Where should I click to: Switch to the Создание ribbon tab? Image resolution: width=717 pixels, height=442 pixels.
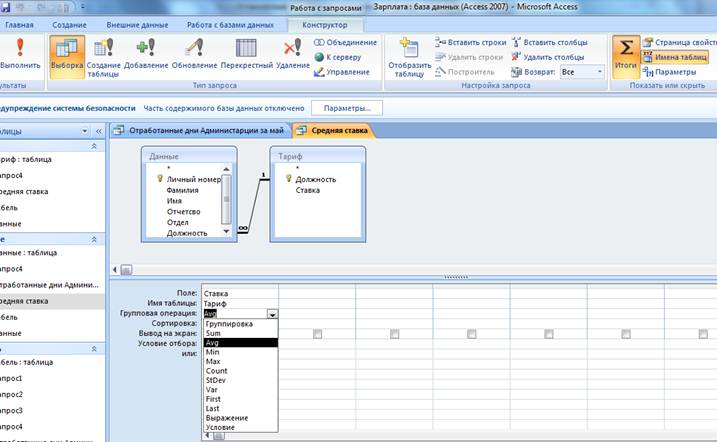[69, 25]
